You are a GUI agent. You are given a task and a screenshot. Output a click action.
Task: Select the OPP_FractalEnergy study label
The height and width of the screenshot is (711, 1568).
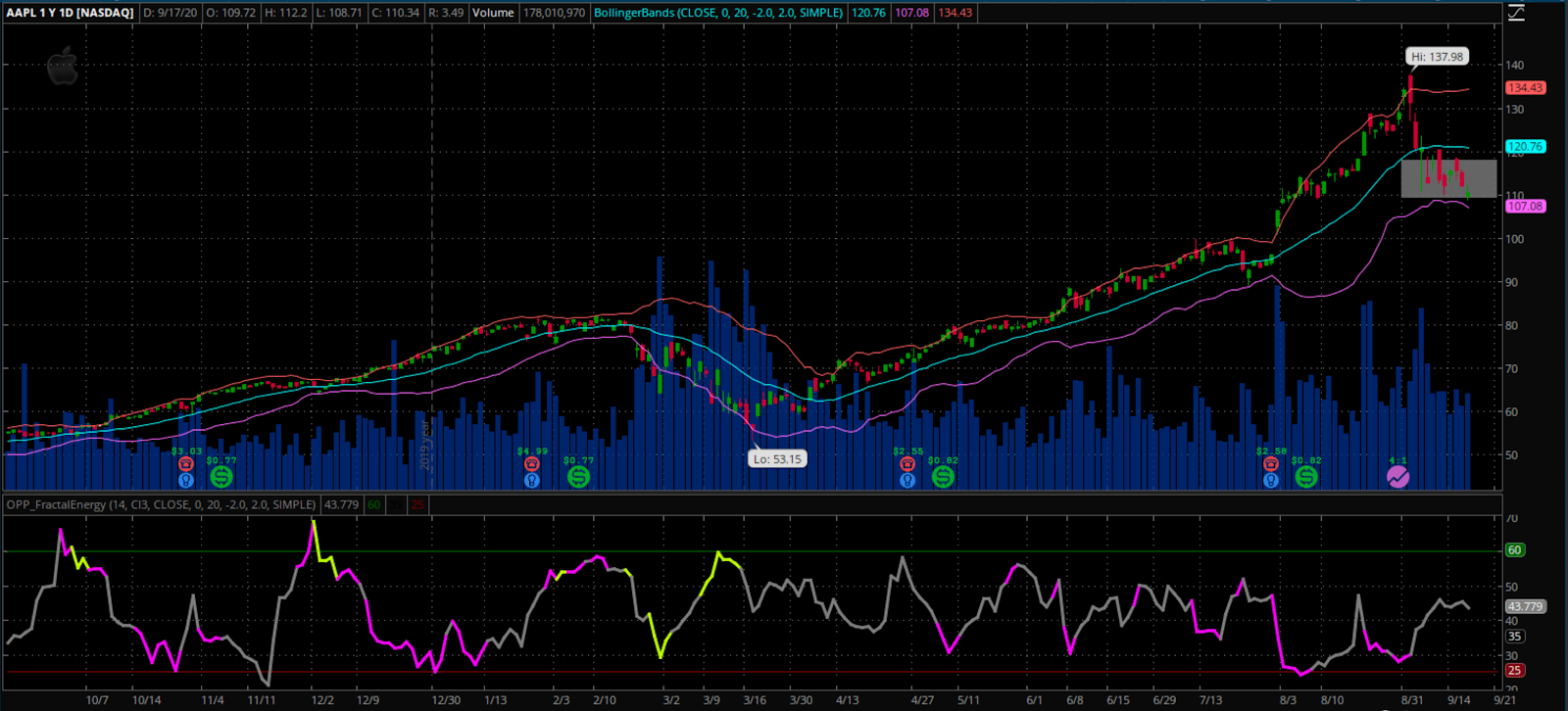click(x=161, y=504)
